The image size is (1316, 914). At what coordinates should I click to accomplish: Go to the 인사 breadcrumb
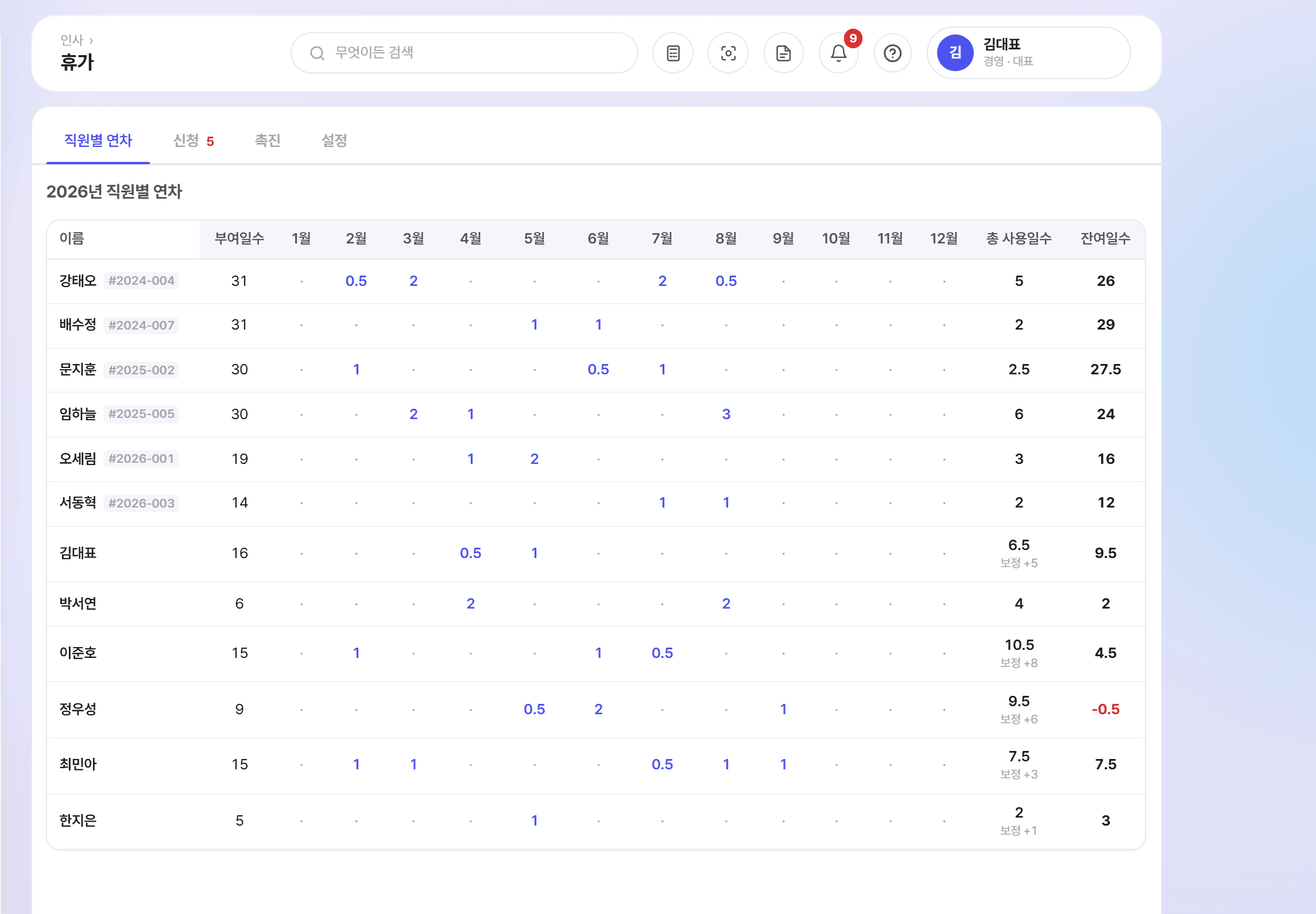click(72, 40)
